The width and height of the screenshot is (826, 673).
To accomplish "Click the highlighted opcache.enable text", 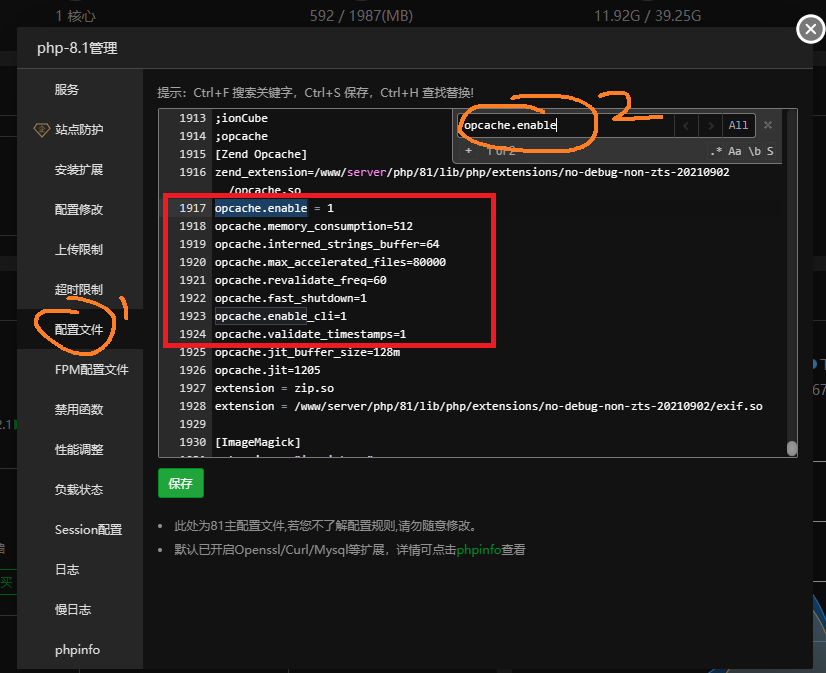I will tap(261, 208).
